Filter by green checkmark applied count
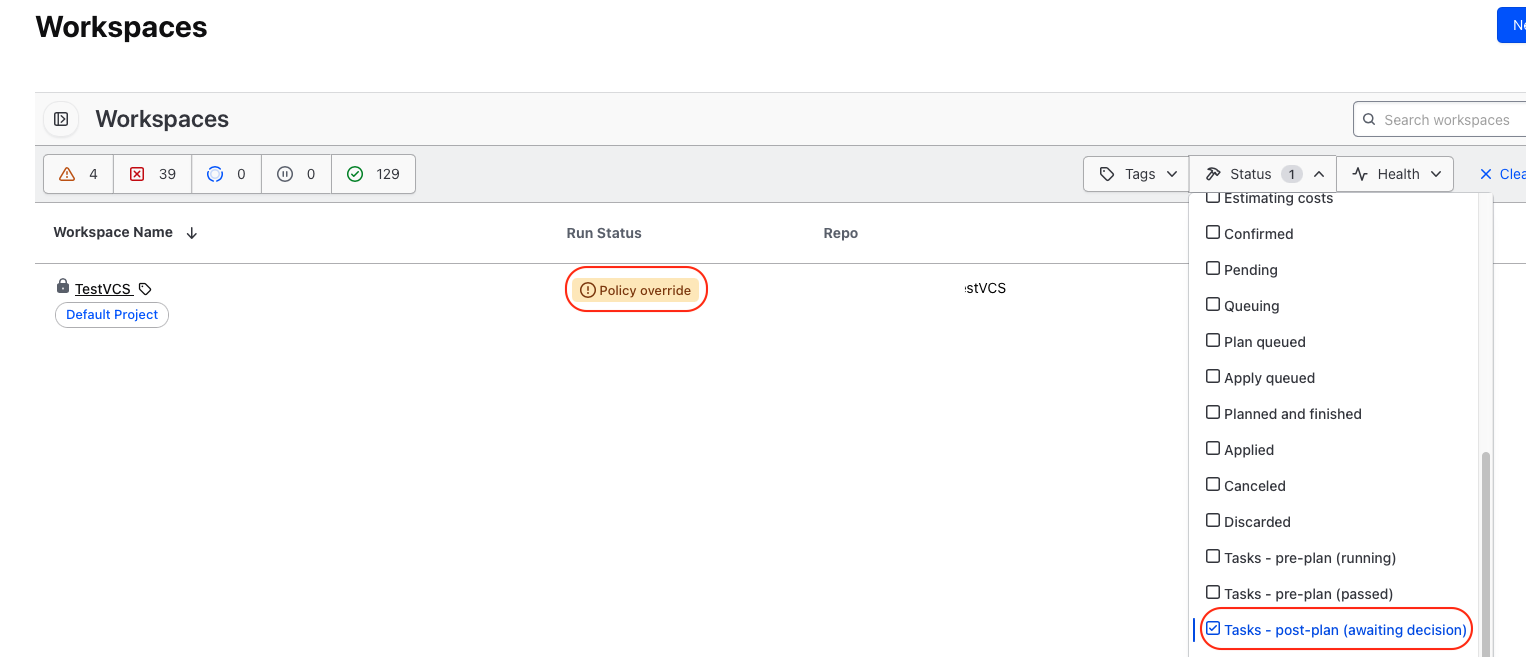The height and width of the screenshot is (657, 1526). (373, 174)
